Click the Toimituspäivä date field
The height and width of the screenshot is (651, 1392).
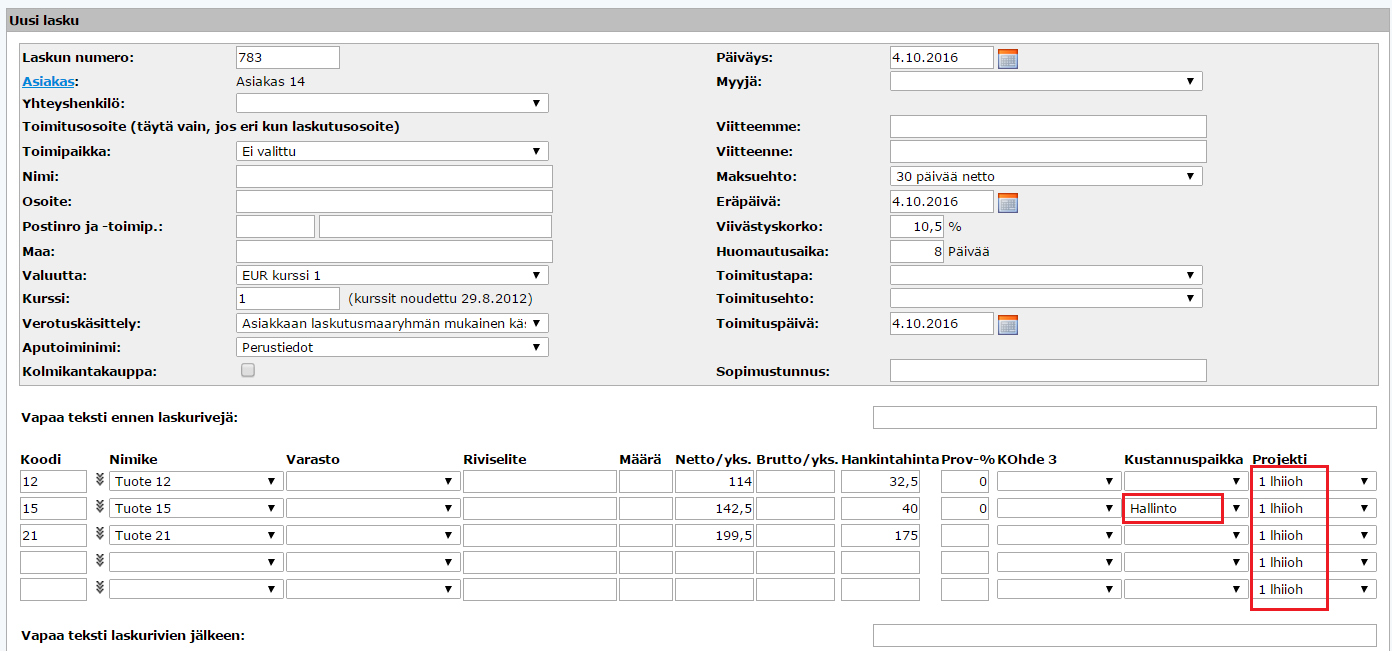(942, 323)
